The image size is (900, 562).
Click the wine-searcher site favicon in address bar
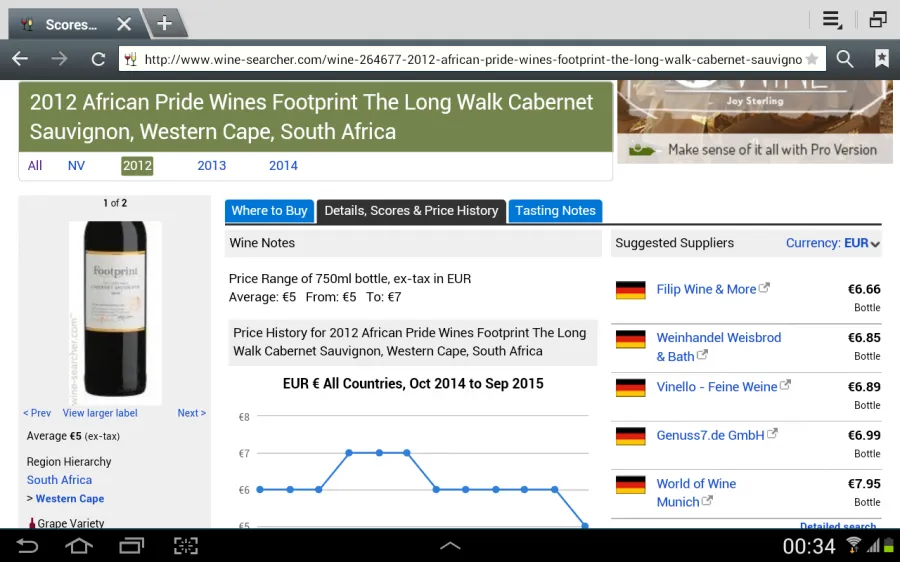(x=131, y=59)
